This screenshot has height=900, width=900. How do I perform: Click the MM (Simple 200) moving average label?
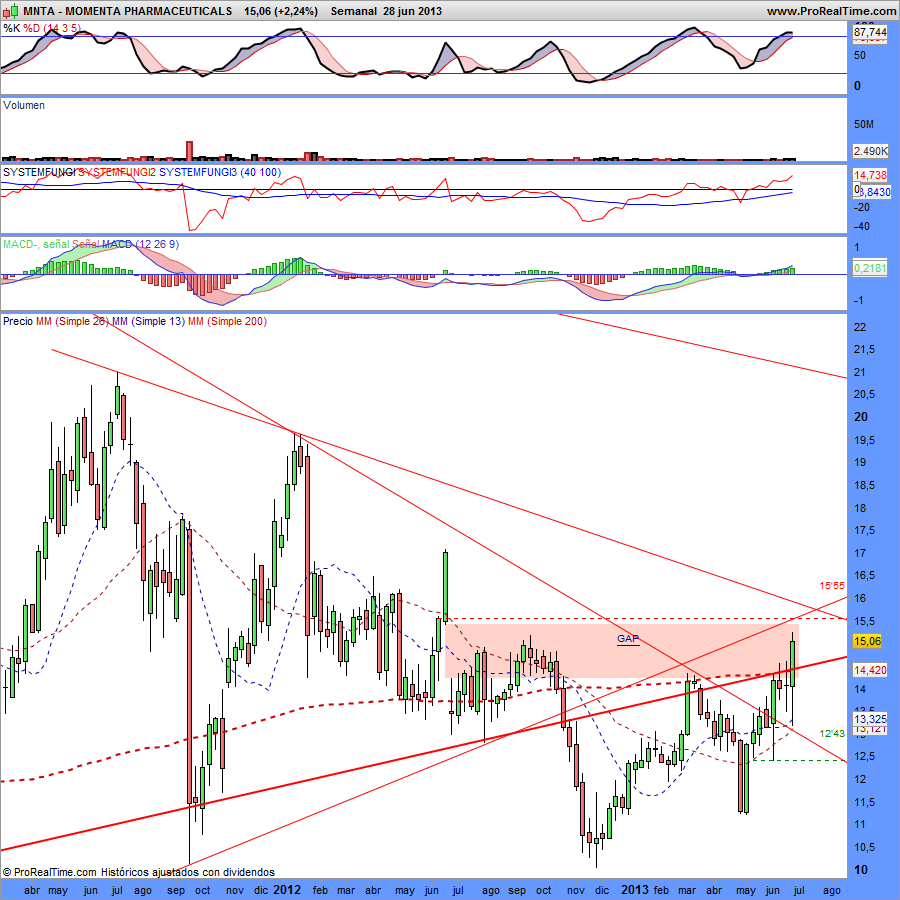click(x=227, y=321)
